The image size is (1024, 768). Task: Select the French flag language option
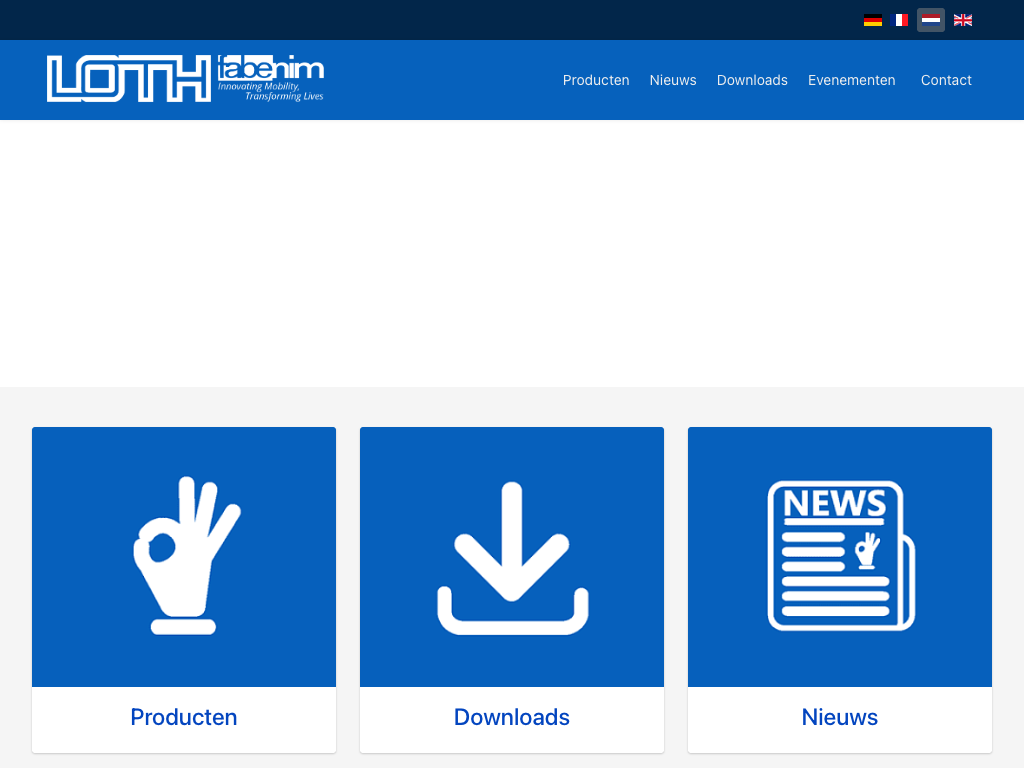click(x=900, y=20)
